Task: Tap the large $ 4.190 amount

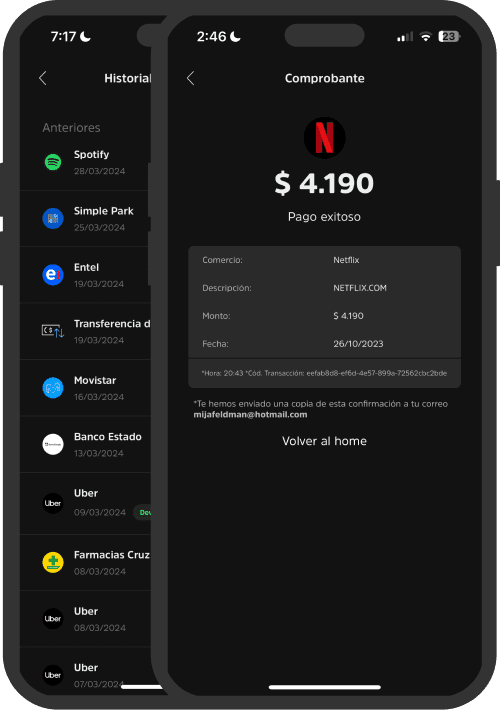Action: pos(324,183)
